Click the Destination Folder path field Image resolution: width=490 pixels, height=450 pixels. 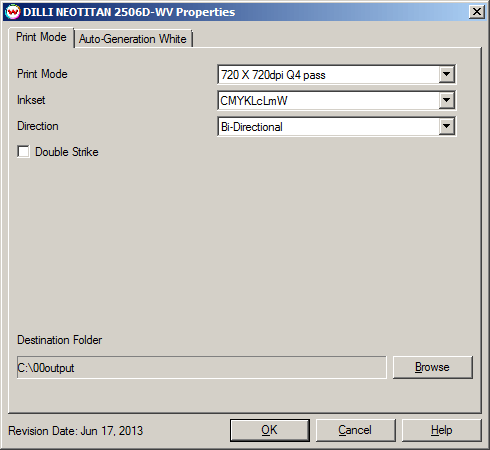[x=202, y=367]
